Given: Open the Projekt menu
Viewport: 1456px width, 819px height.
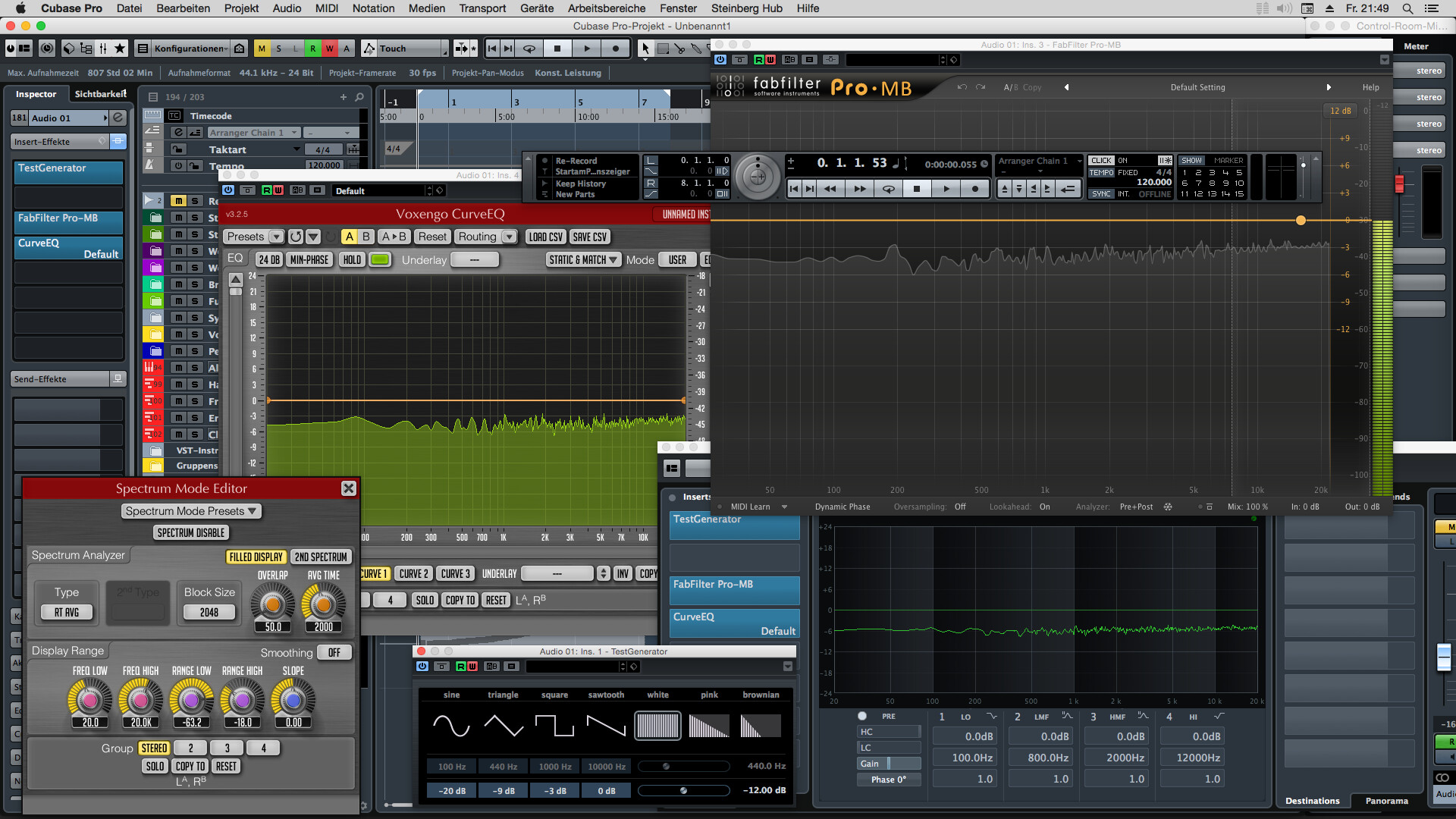Looking at the screenshot, I should (x=241, y=8).
